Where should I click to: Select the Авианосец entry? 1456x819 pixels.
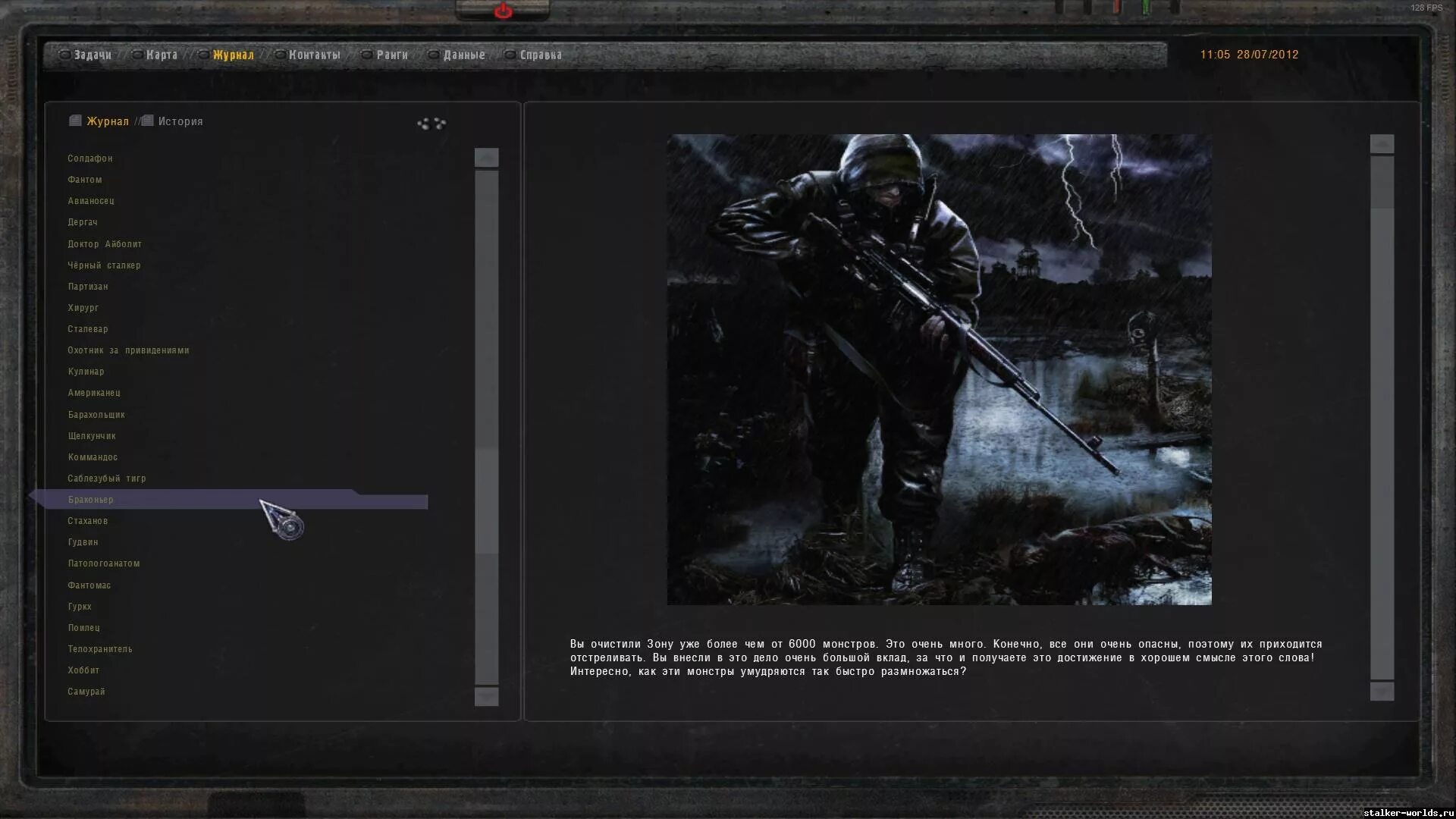coord(91,201)
